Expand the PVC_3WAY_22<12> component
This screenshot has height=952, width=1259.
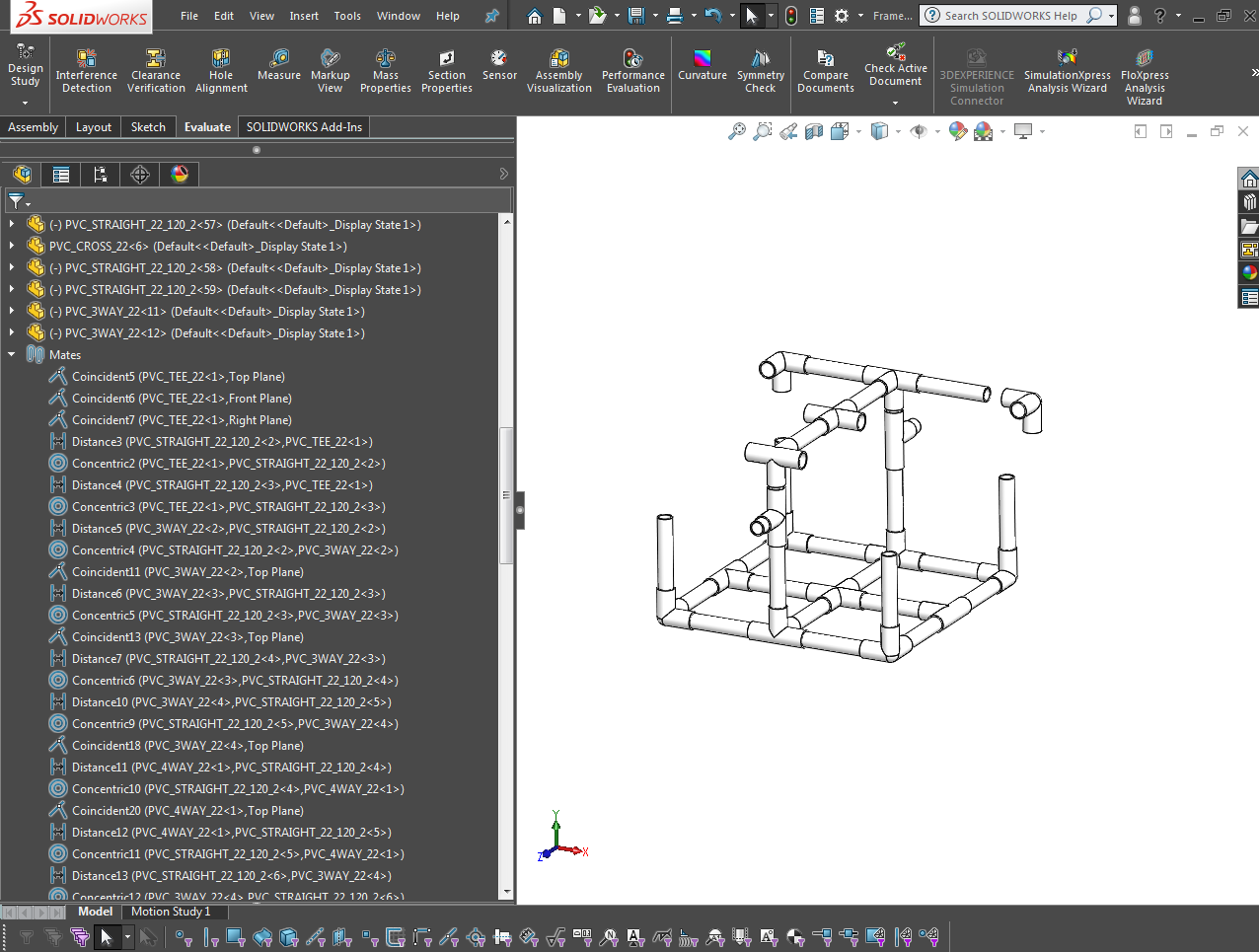coord(12,333)
